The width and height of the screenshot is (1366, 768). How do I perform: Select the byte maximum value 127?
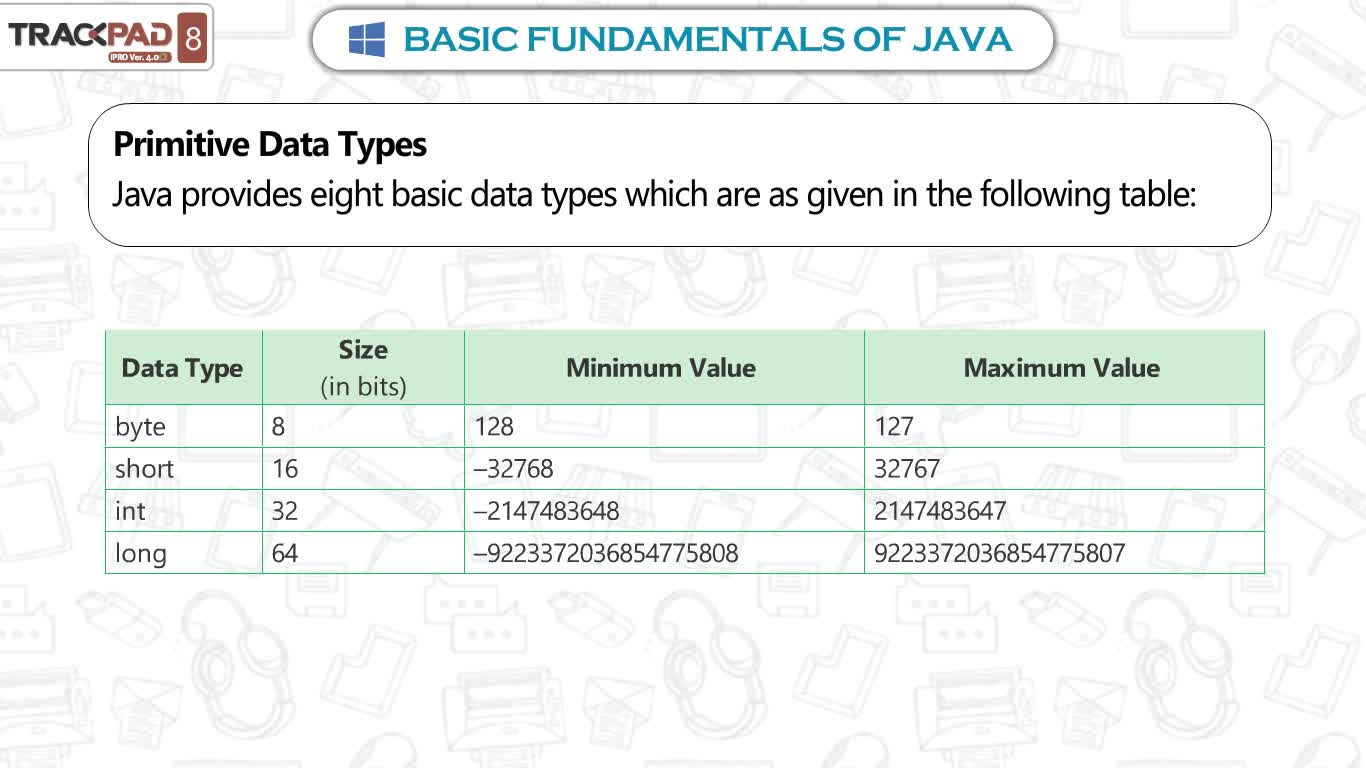tap(894, 426)
